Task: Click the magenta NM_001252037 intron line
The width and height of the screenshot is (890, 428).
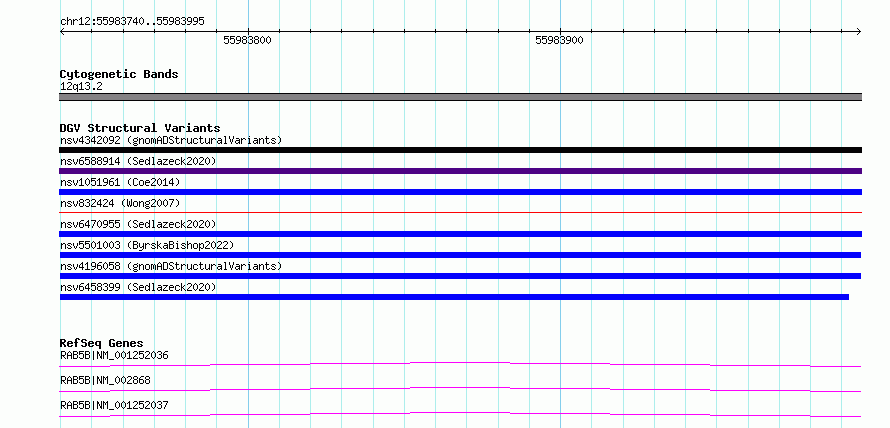Action: 460,414
